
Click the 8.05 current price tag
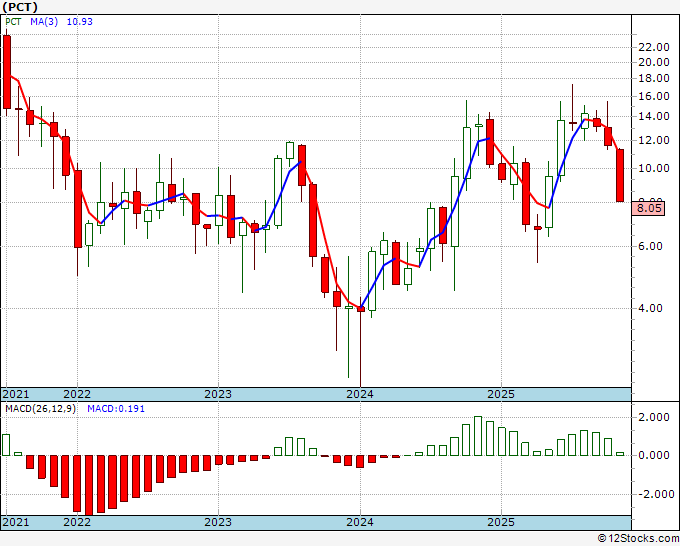[649, 208]
